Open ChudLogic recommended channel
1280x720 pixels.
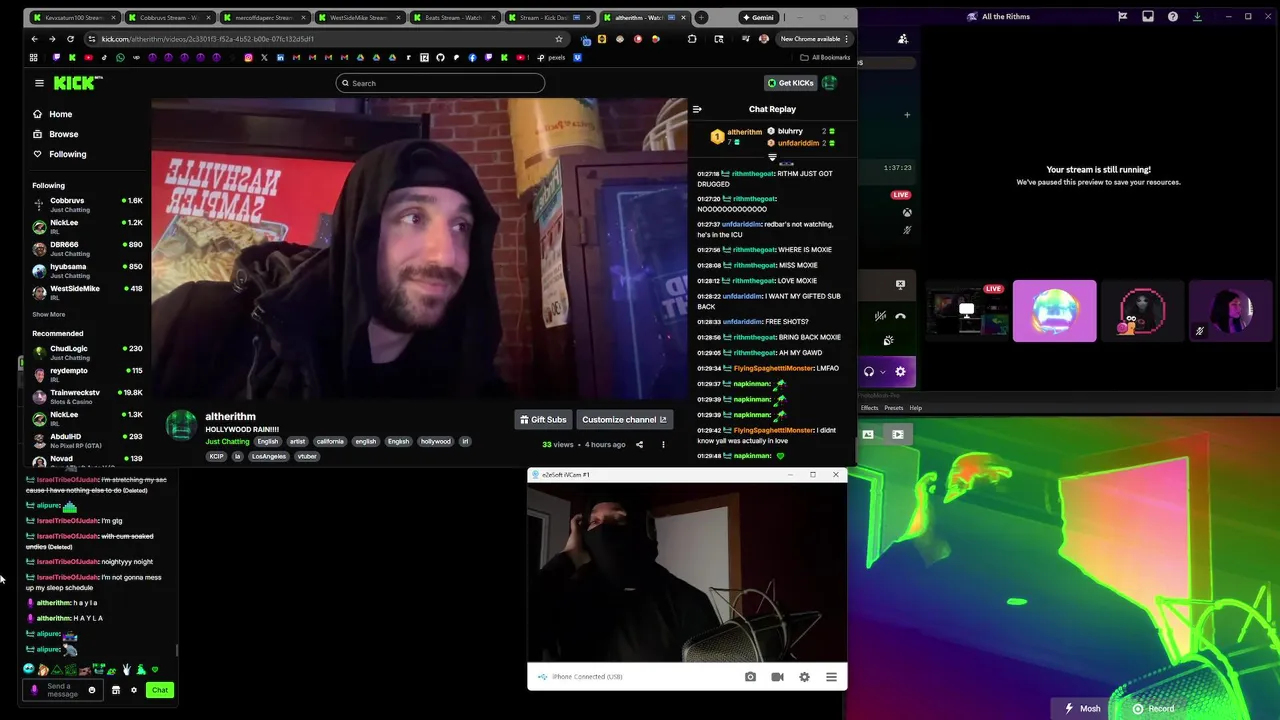tap(88, 352)
